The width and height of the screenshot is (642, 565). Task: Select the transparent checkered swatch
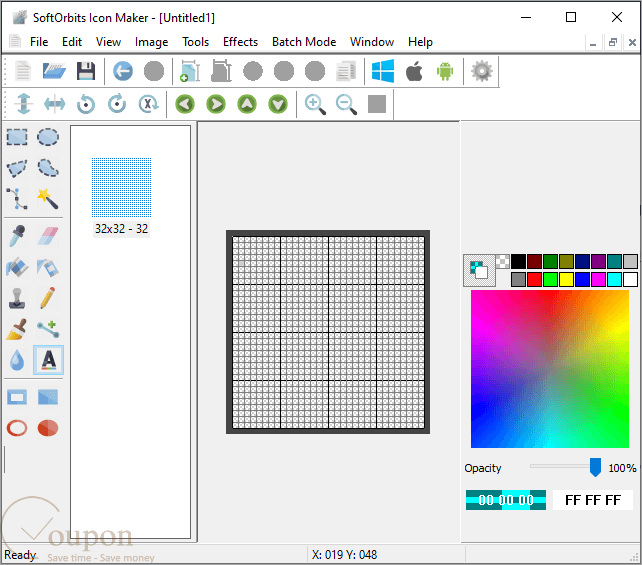(502, 261)
